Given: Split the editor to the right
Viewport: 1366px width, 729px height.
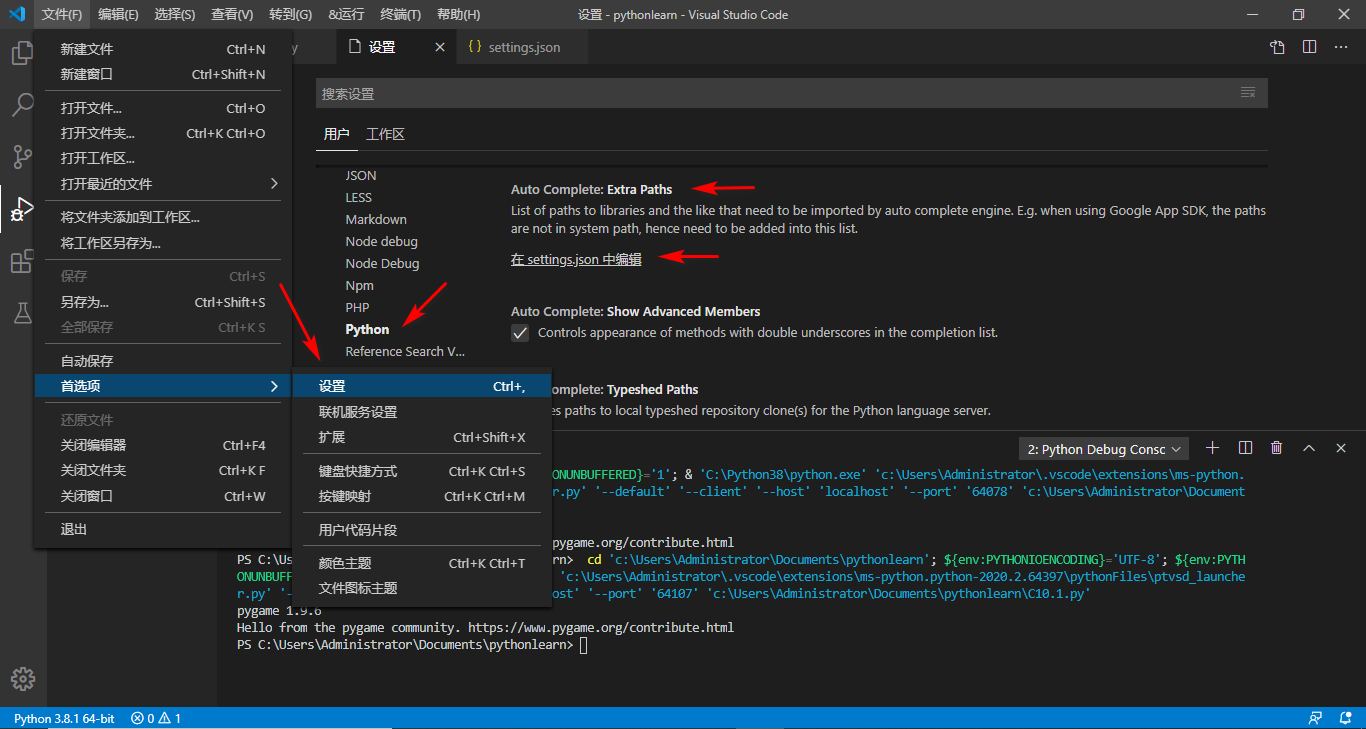Looking at the screenshot, I should pyautogui.click(x=1309, y=47).
